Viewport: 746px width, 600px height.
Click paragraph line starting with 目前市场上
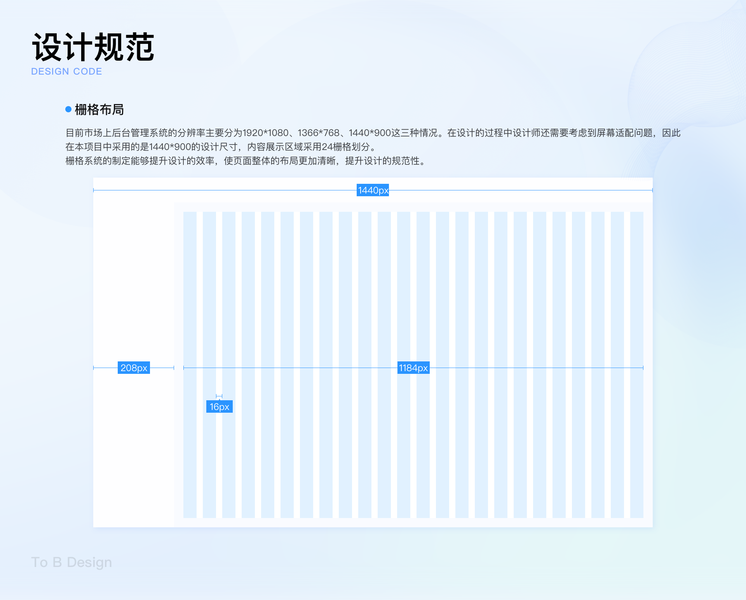[373, 133]
